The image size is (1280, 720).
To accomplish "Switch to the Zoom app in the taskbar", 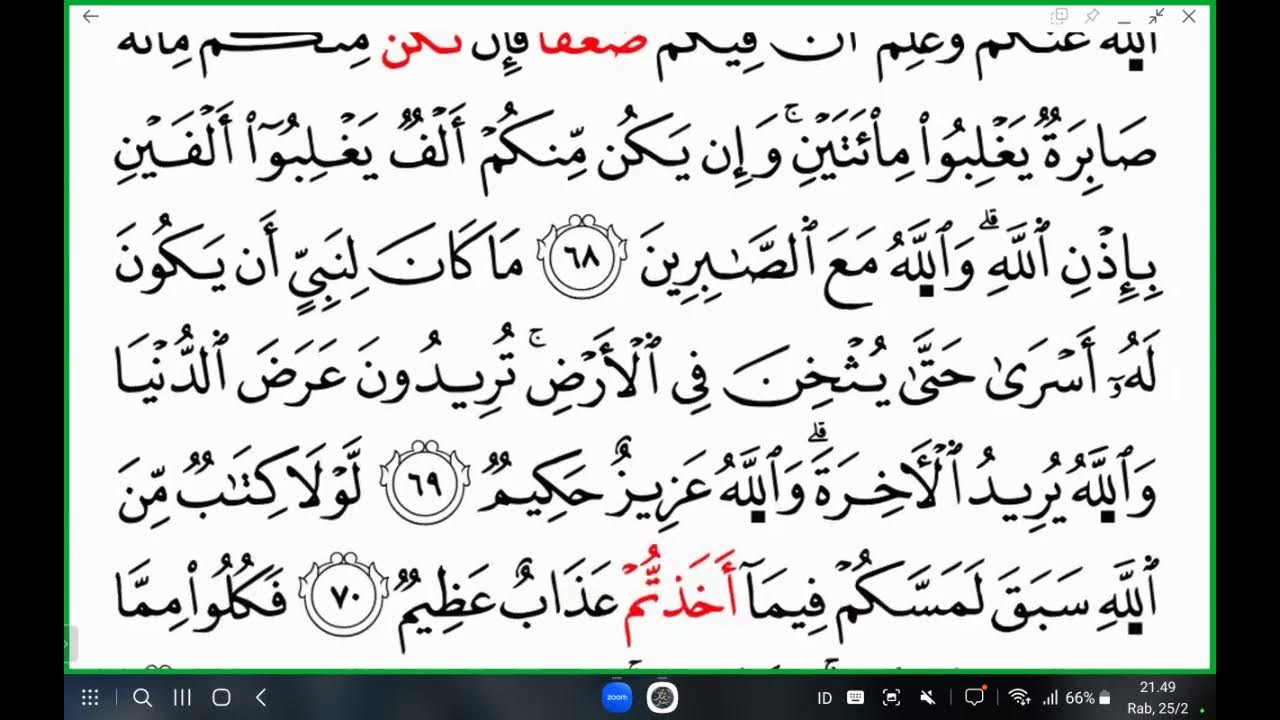I will pyautogui.click(x=617, y=697).
